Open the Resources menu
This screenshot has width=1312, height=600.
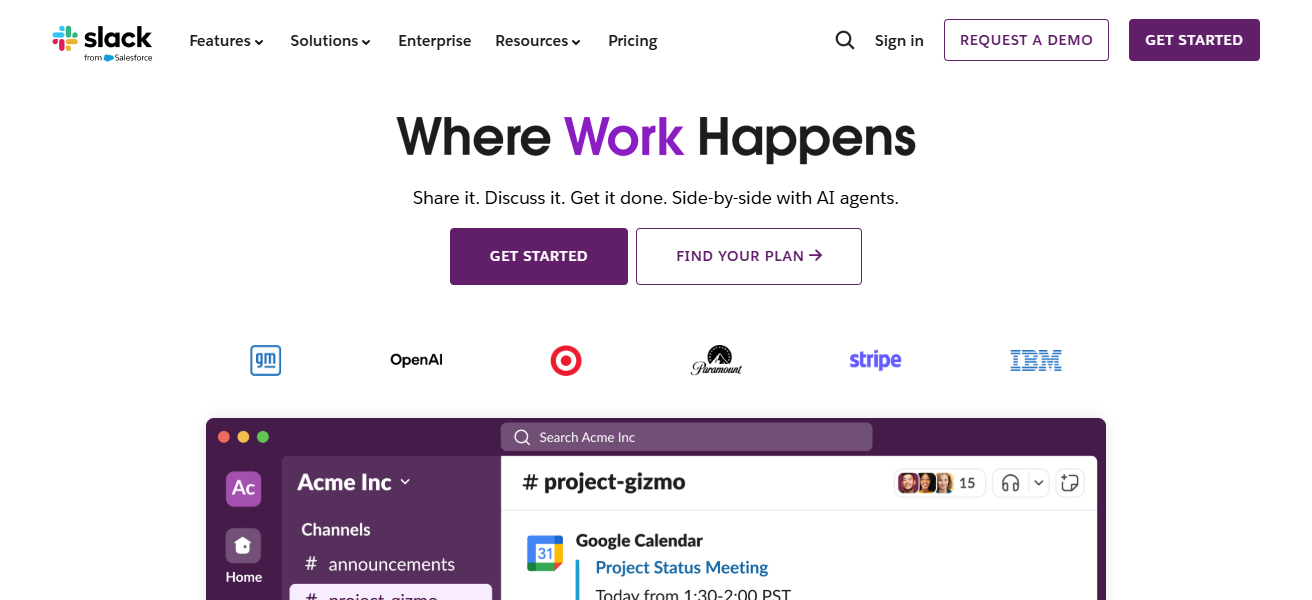[x=537, y=41]
